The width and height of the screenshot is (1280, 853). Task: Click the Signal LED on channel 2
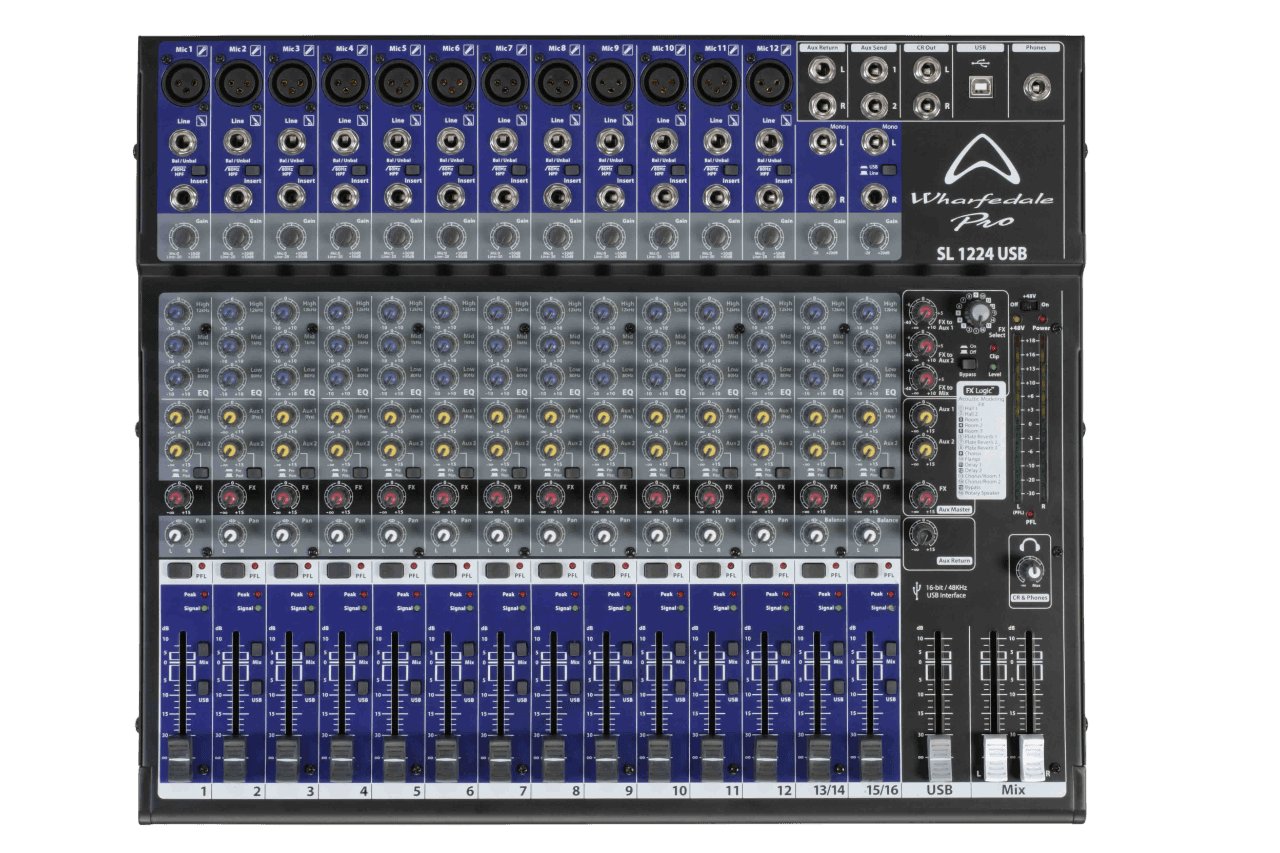(257, 608)
